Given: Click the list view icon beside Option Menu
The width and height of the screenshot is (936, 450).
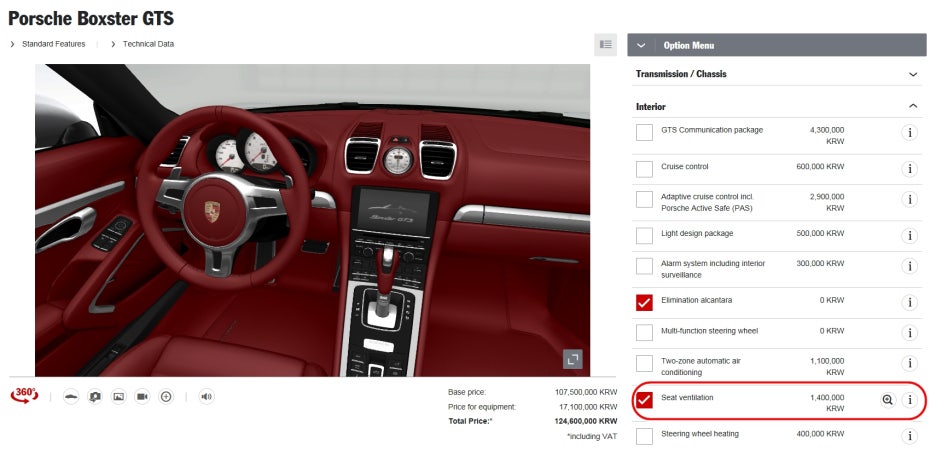Looking at the screenshot, I should pyautogui.click(x=606, y=45).
